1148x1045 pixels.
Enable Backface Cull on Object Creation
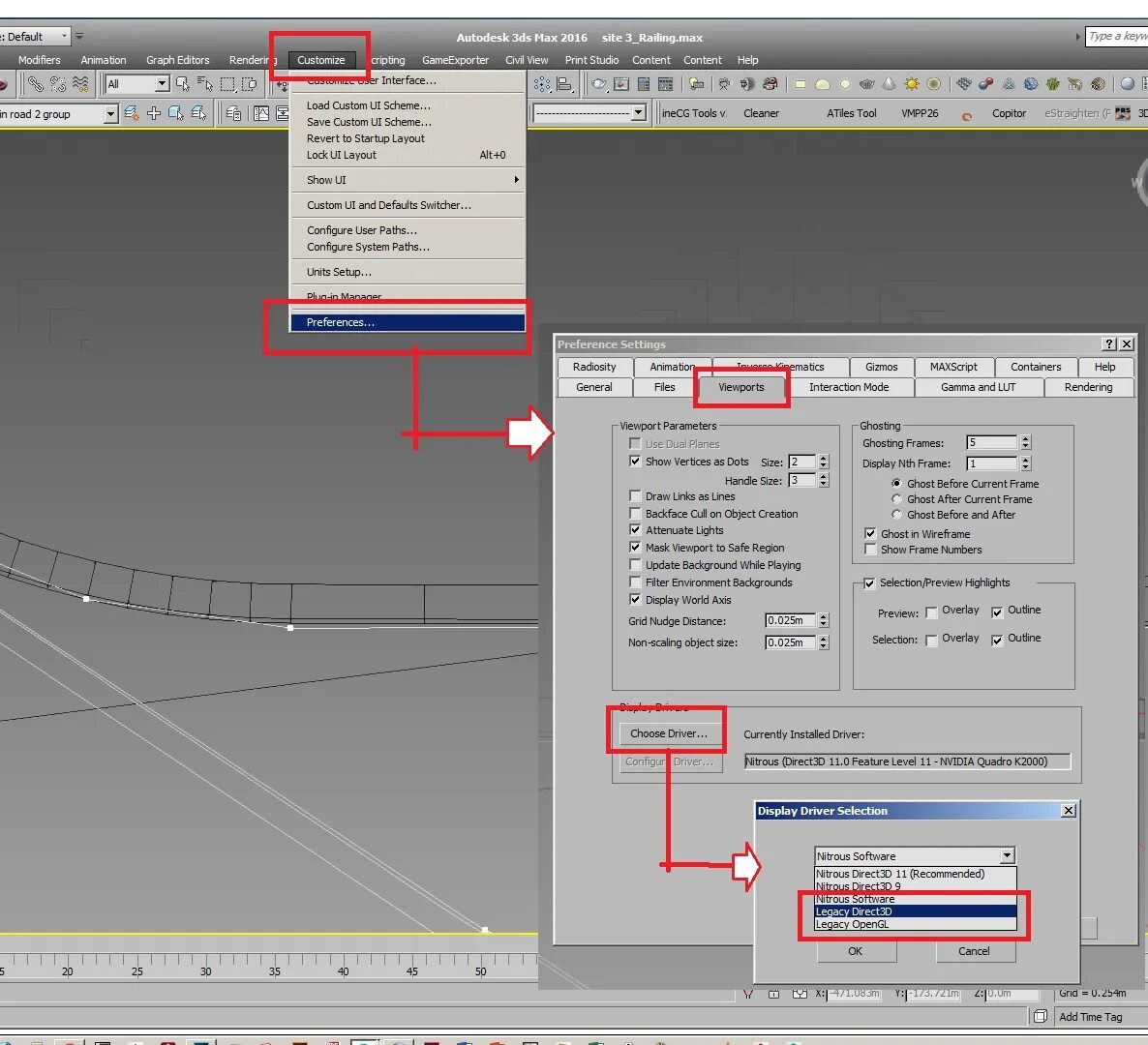pos(635,514)
